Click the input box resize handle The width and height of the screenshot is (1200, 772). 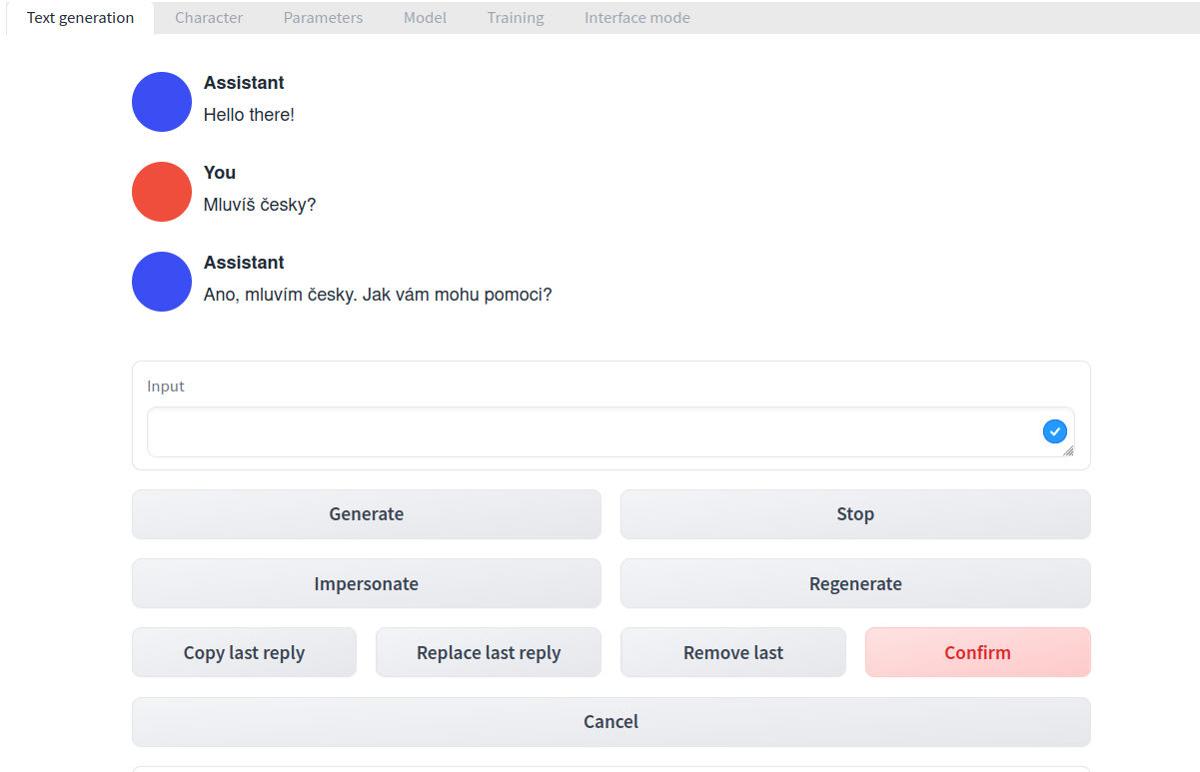tap(1068, 451)
